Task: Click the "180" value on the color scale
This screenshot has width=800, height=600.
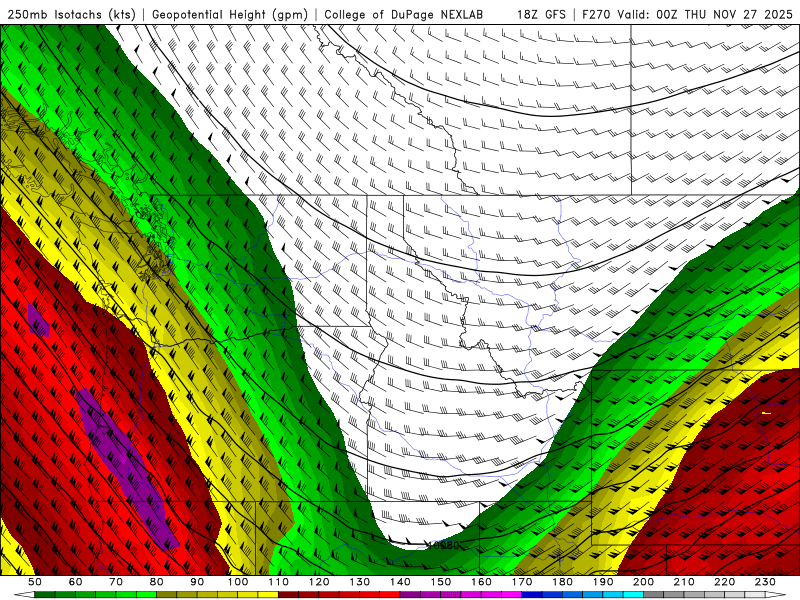Action: coord(563,582)
